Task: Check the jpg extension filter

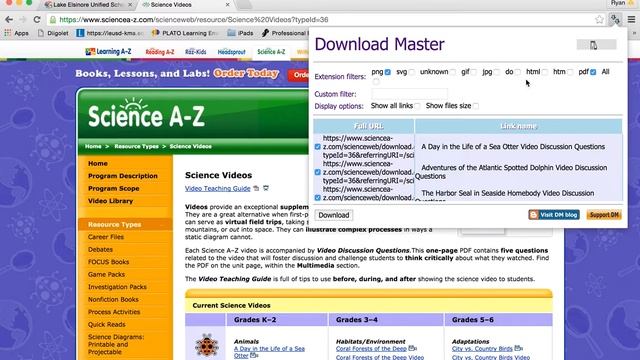Action: coord(497,72)
